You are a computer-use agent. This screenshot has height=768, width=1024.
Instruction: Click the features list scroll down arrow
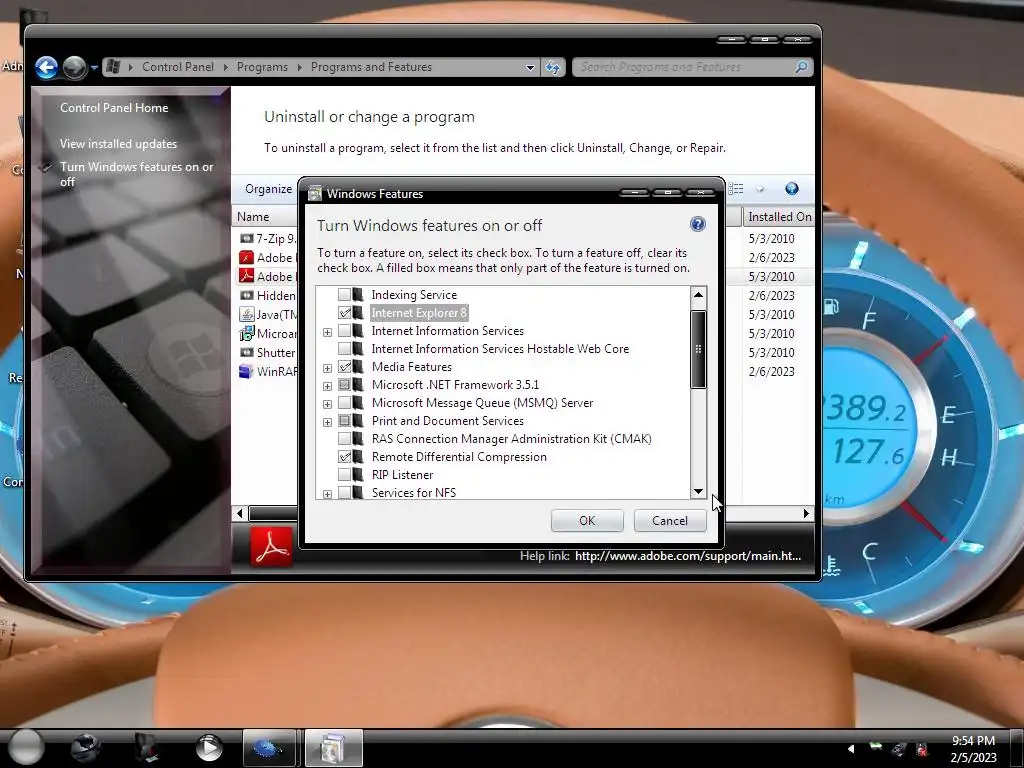(x=698, y=492)
